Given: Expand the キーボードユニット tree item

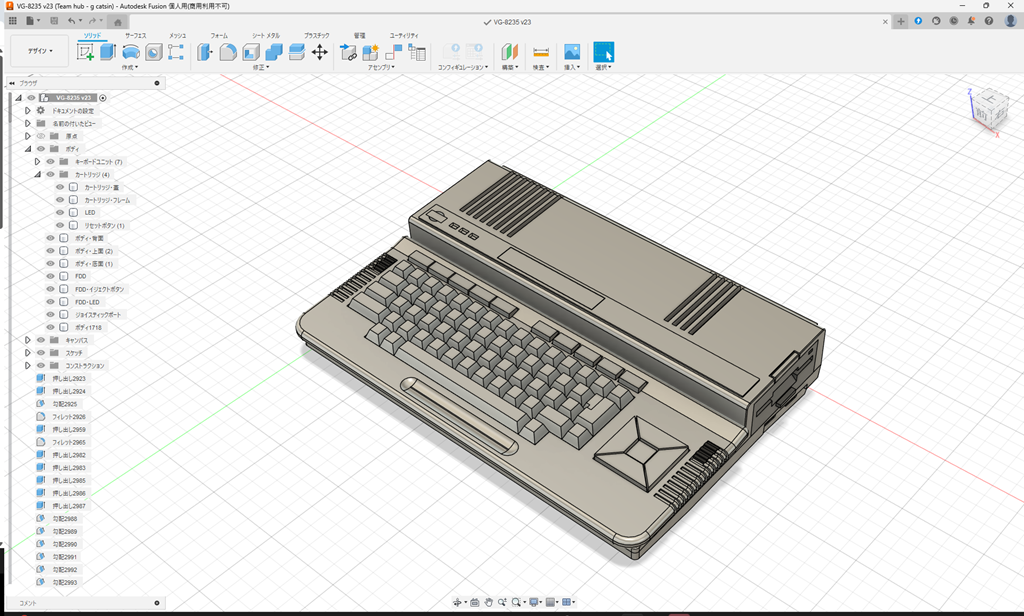Looking at the screenshot, I should 37,163.
